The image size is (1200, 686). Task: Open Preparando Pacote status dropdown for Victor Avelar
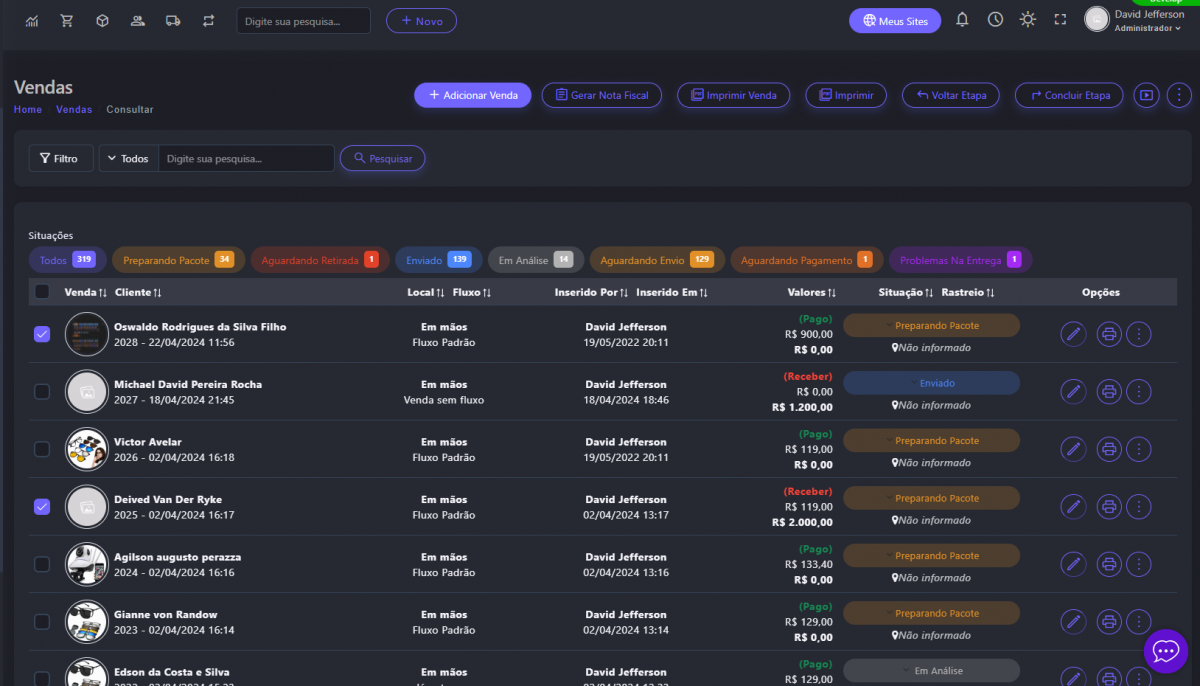point(931,441)
